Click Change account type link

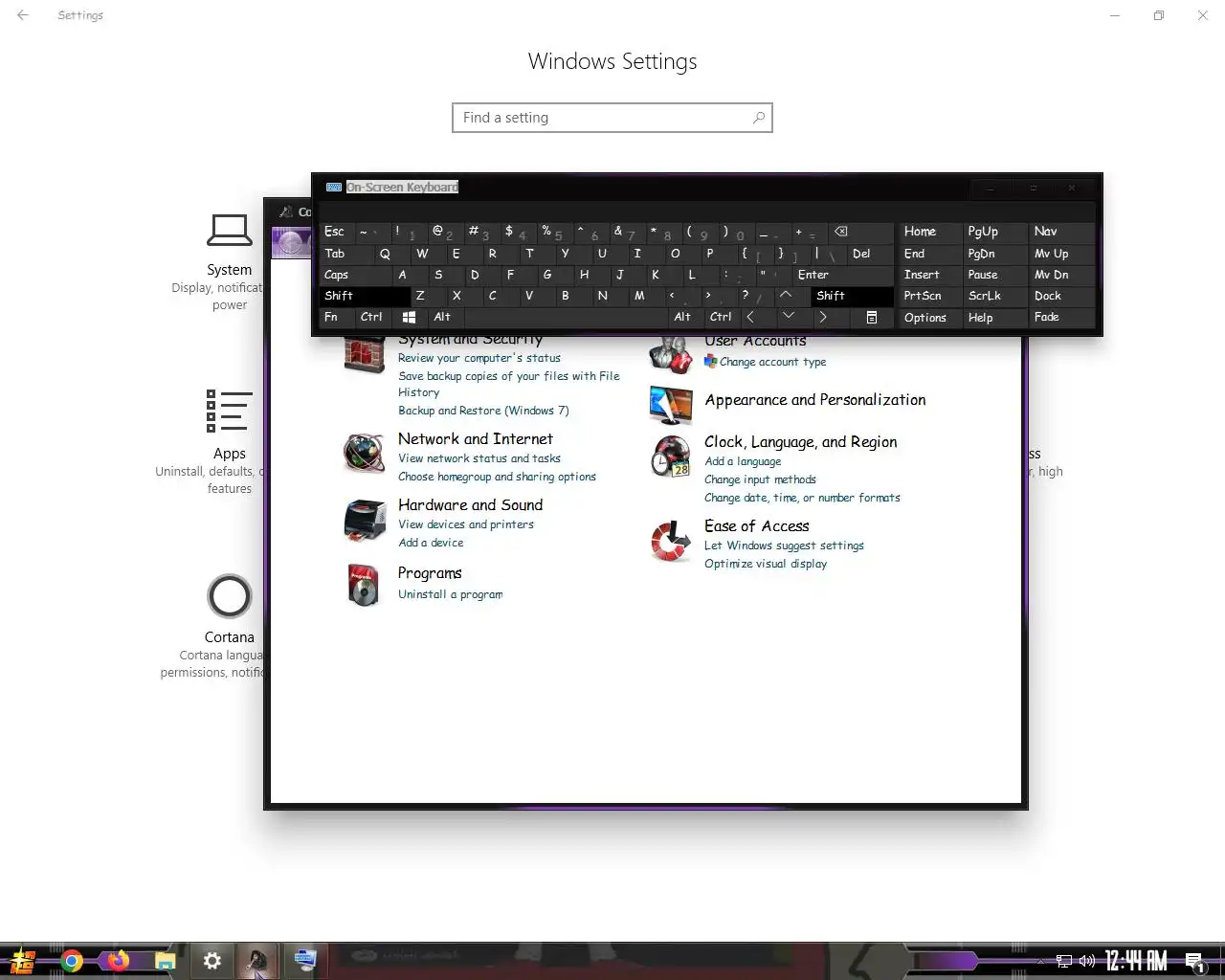point(772,362)
